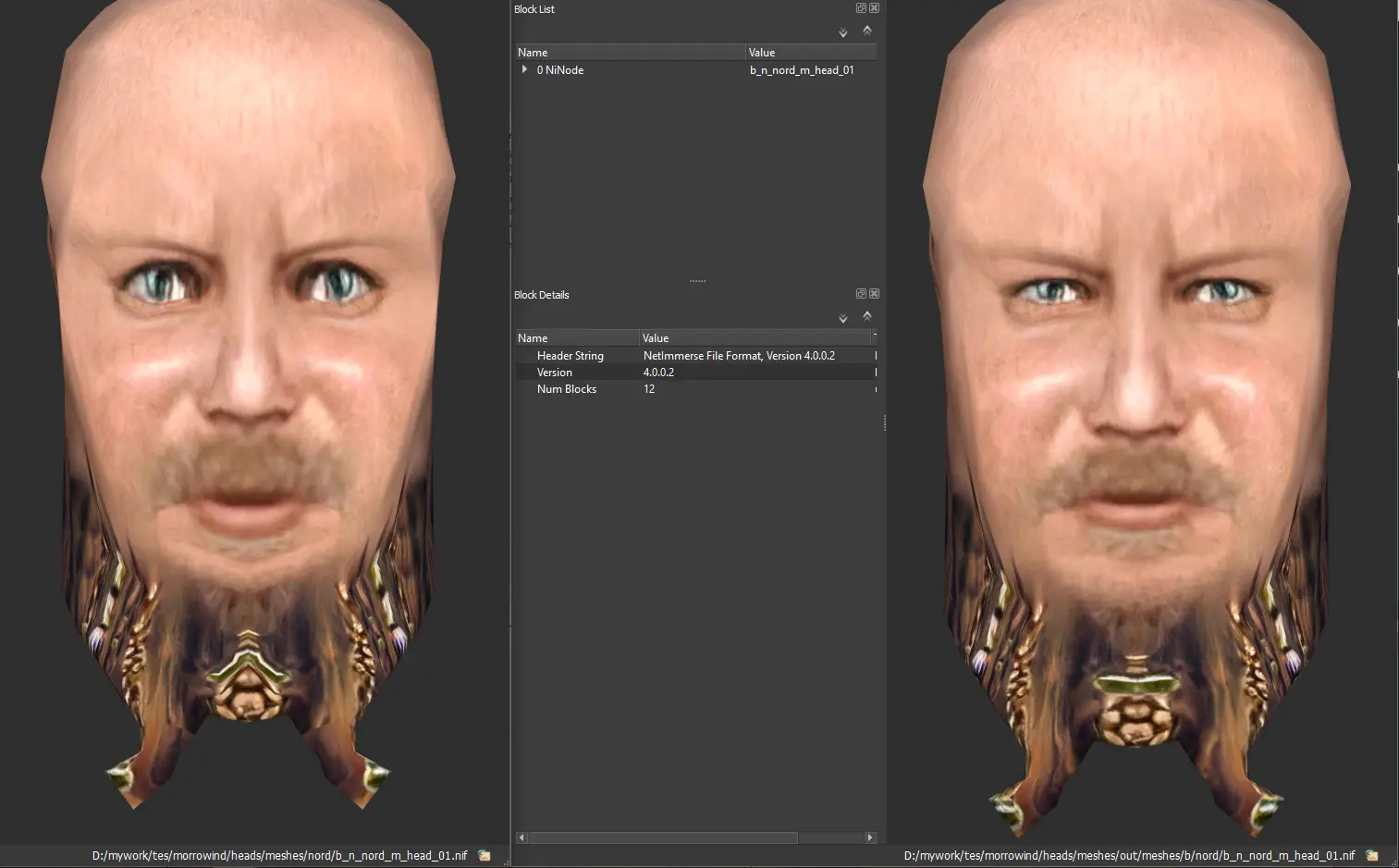Click Block Details Value column header

click(x=755, y=338)
